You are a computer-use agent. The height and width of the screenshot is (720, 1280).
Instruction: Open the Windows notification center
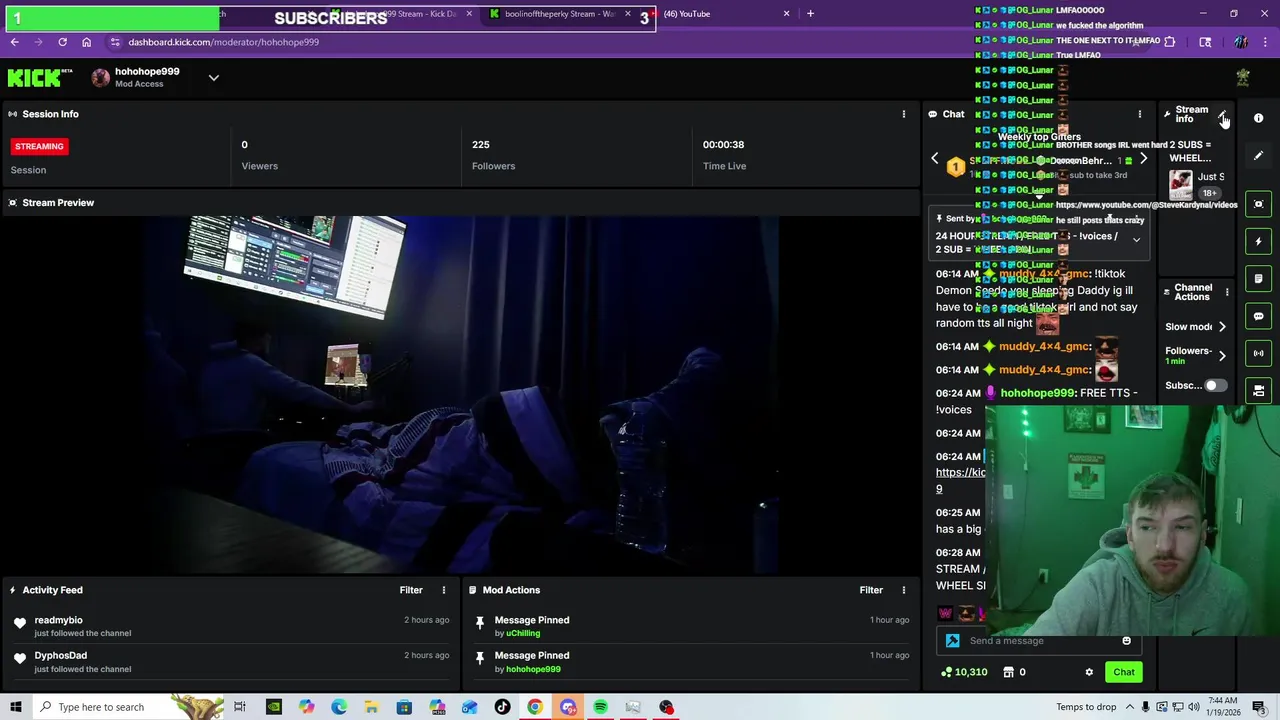point(1258,707)
